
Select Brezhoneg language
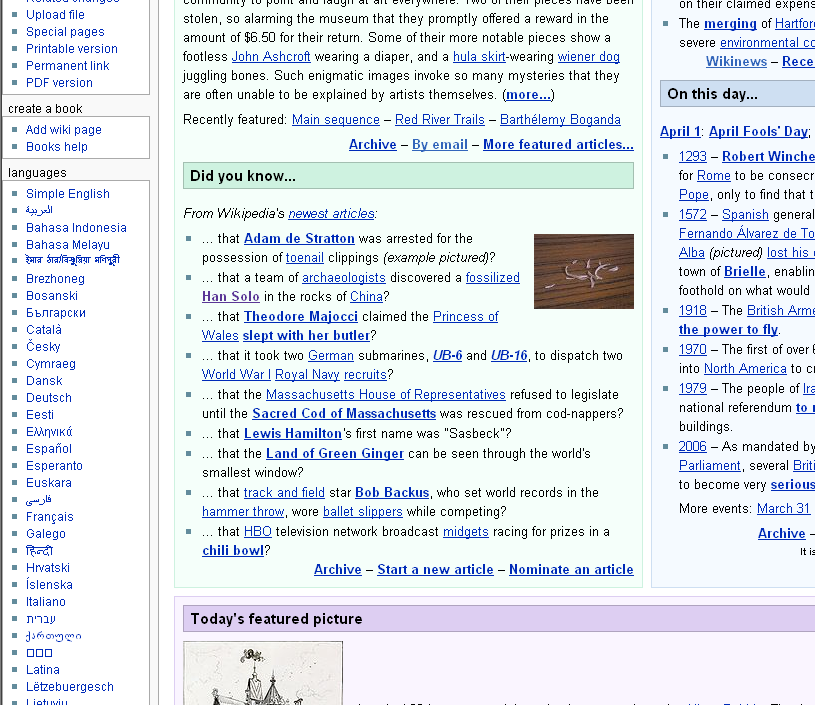(55, 279)
